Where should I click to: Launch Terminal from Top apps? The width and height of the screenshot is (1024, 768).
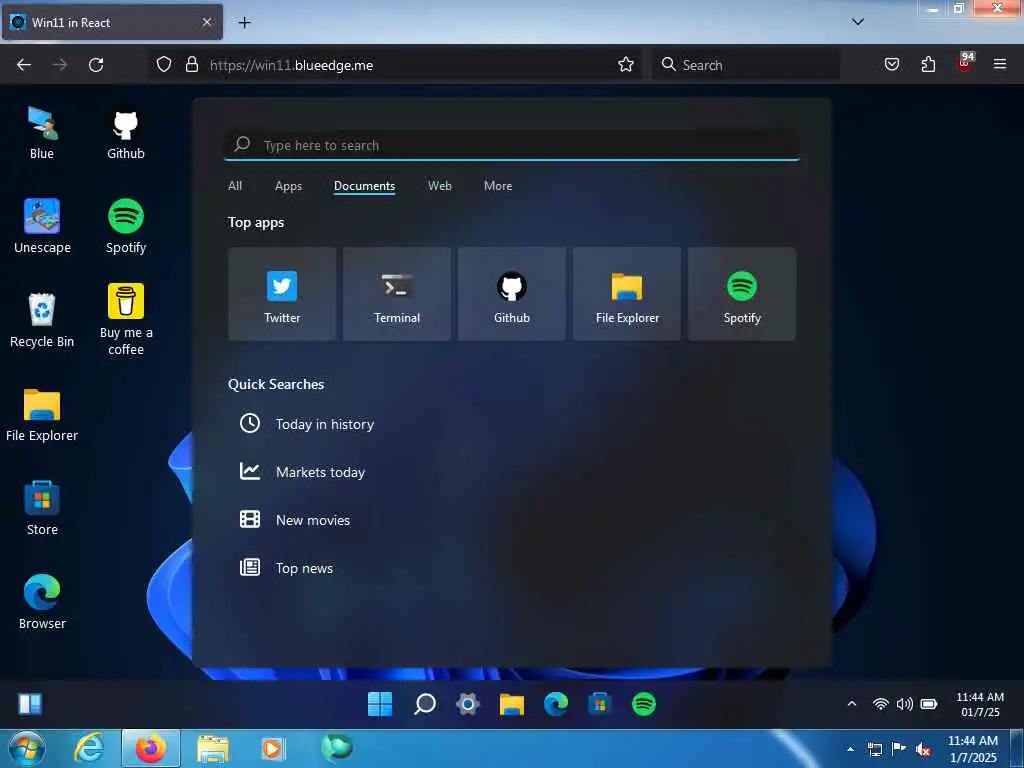397,294
